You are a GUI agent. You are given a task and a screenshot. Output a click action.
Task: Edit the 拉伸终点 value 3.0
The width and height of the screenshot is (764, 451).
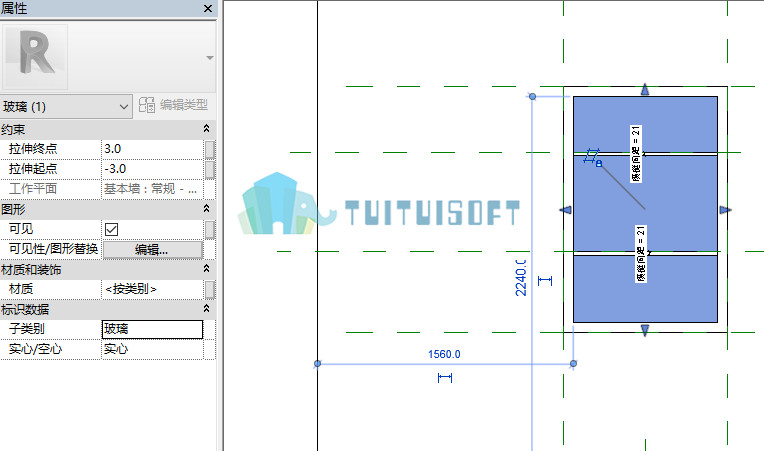152,149
